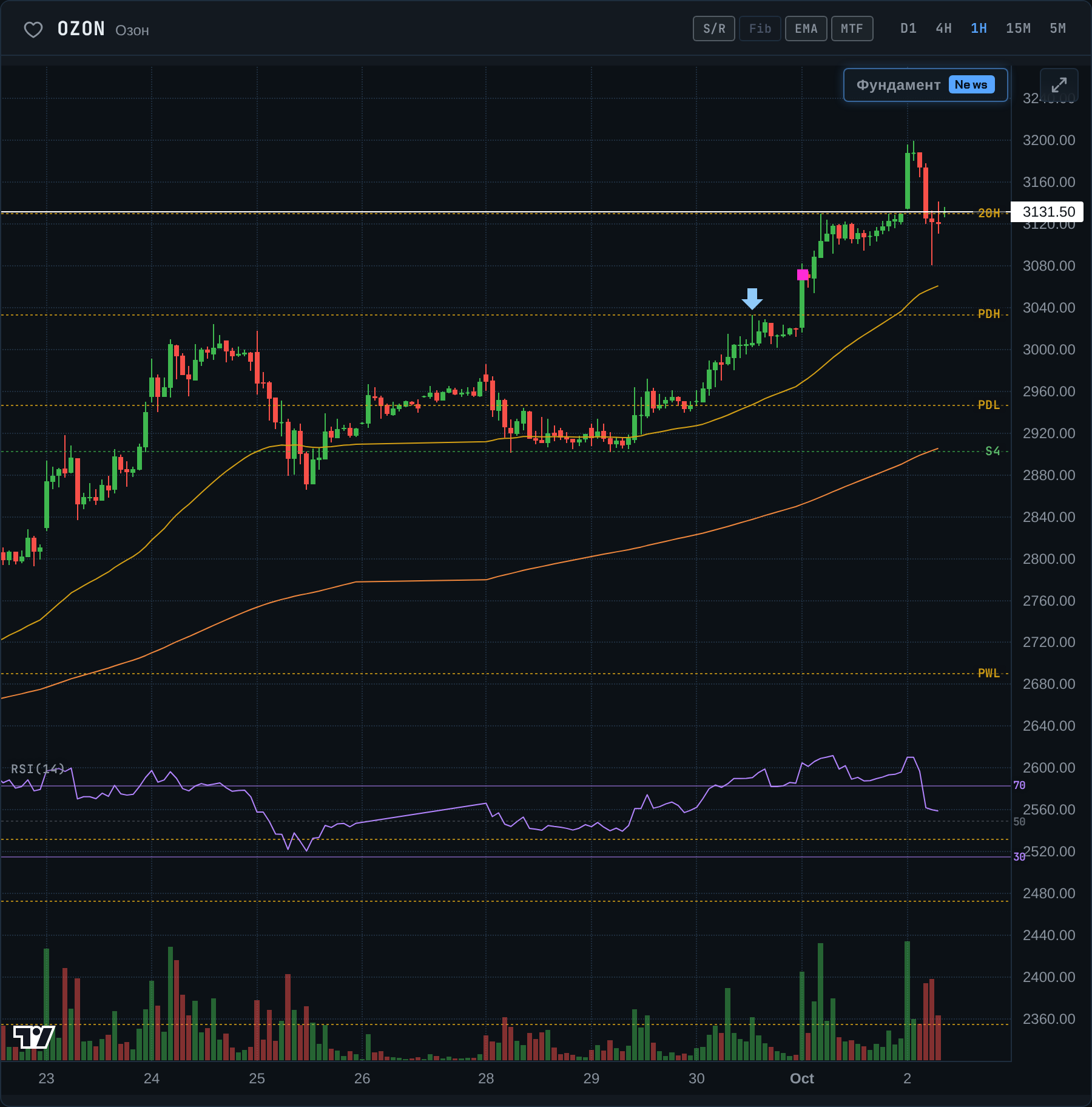Click the magenta square marker on chart
This screenshot has height=1107, width=1092.
point(803,274)
